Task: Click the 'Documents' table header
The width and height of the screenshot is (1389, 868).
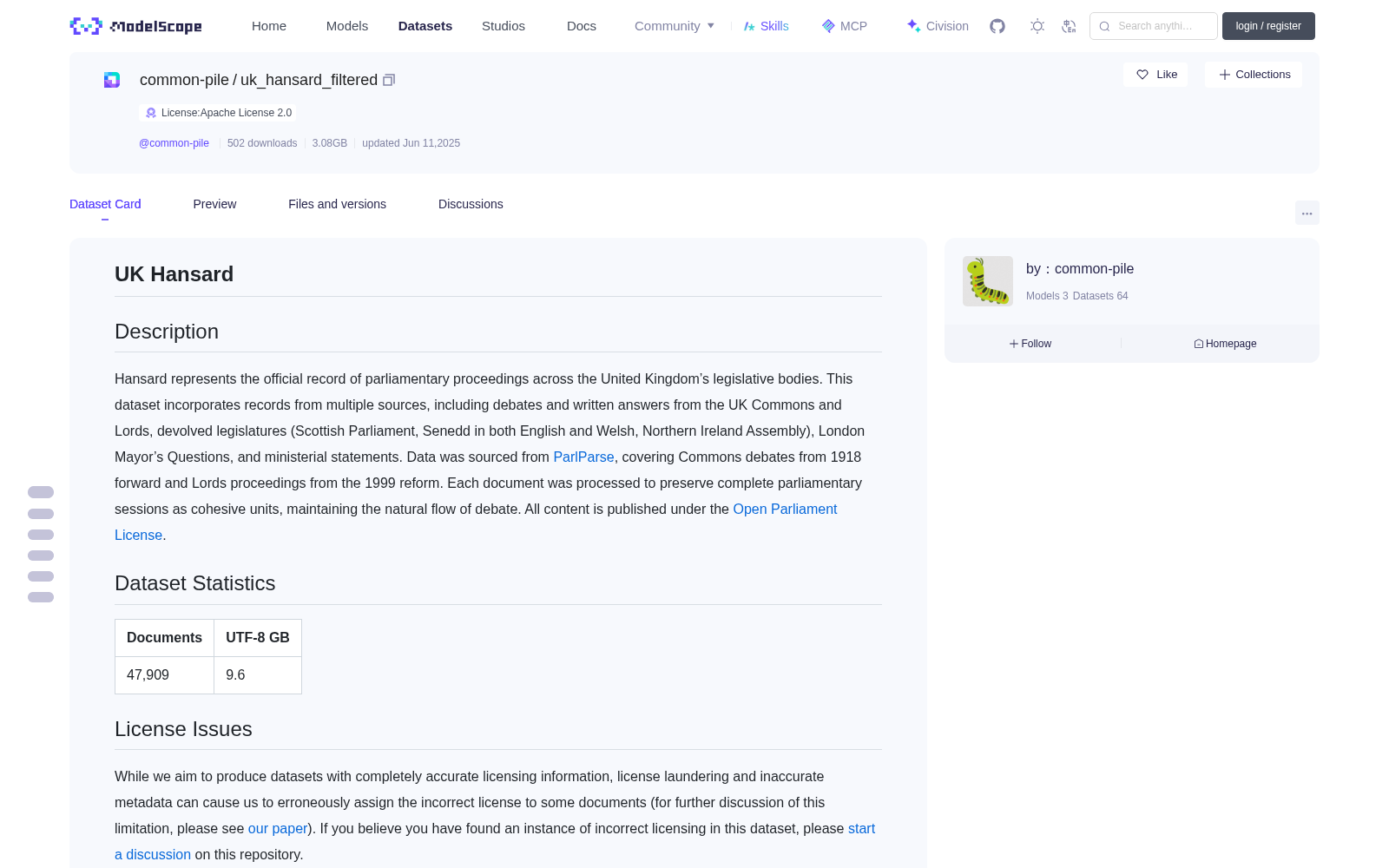Action: [165, 638]
